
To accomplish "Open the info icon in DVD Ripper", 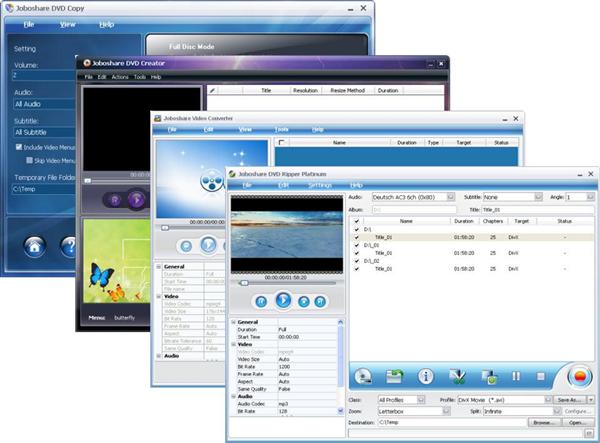I will coord(426,376).
